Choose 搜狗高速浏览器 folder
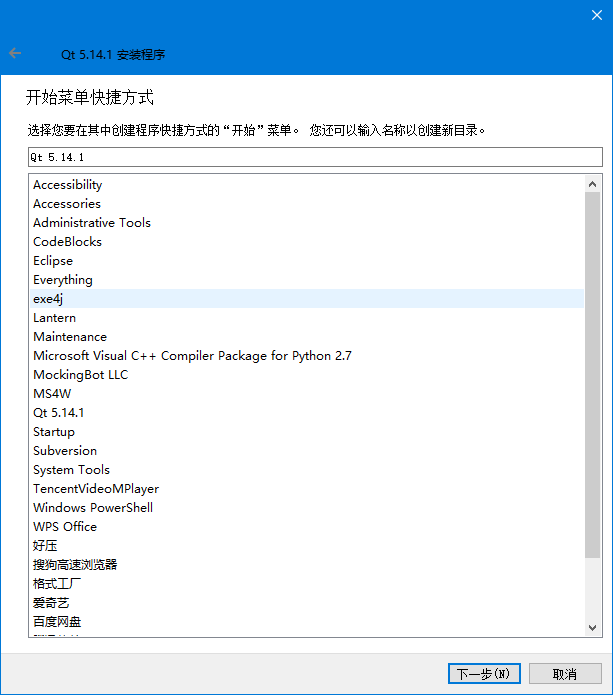 point(307,565)
